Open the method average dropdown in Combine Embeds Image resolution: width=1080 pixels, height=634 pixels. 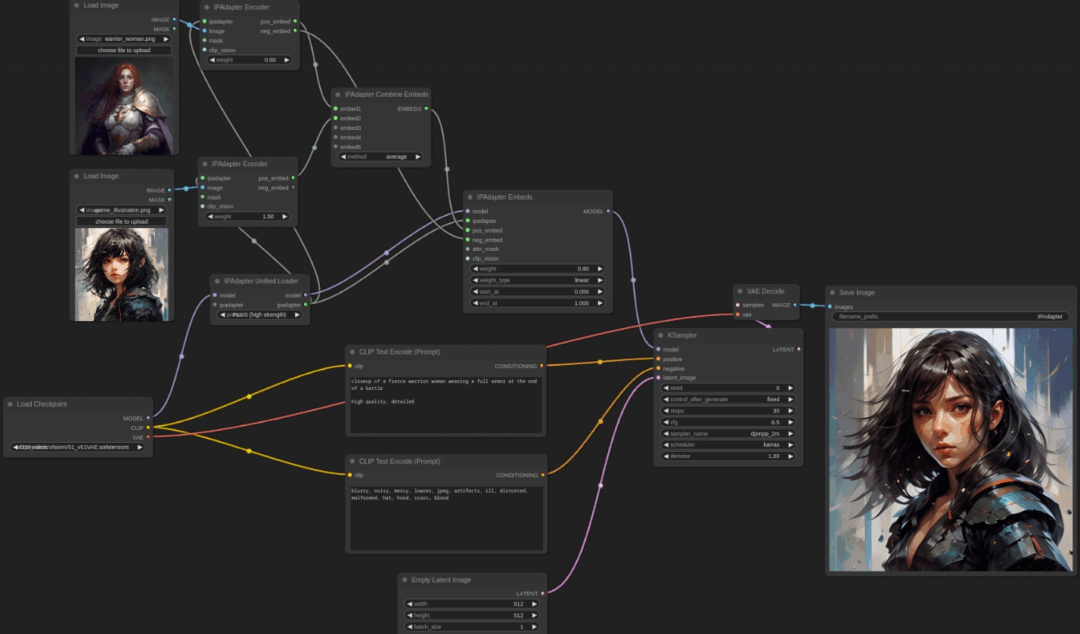click(380, 156)
